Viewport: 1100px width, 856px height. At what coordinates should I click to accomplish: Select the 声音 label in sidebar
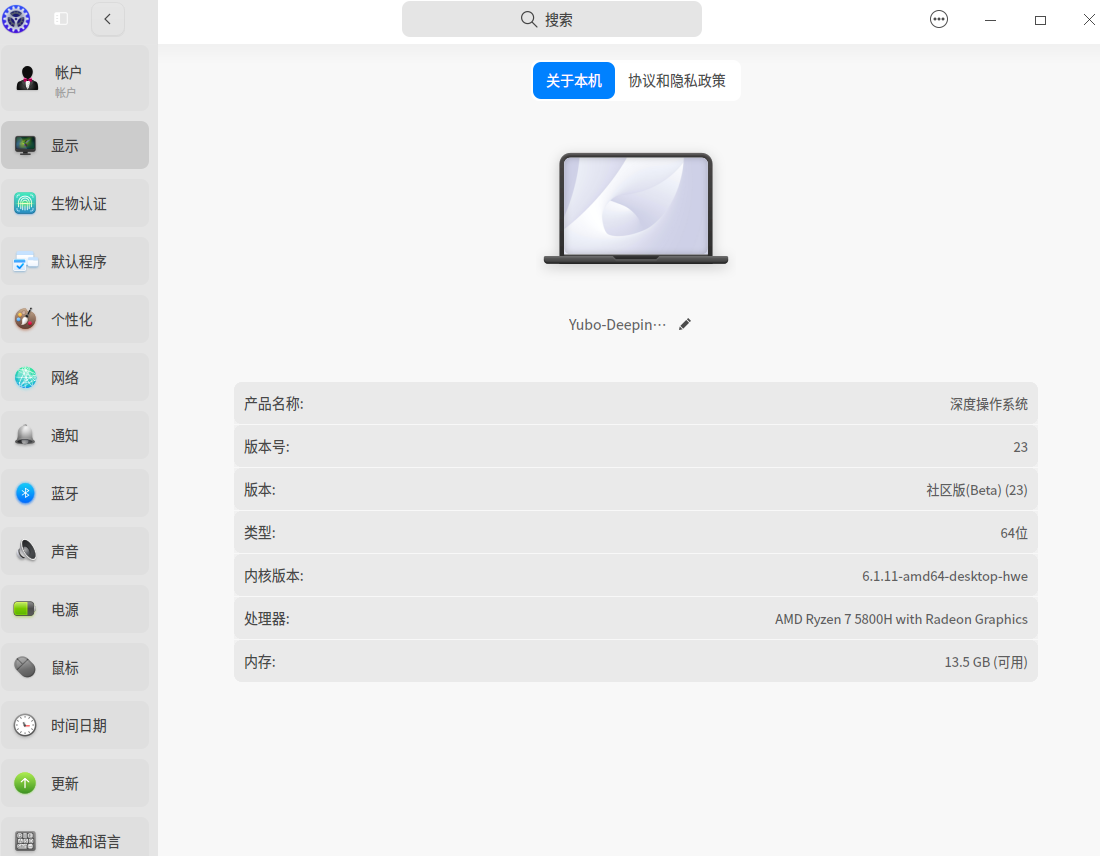(65, 552)
